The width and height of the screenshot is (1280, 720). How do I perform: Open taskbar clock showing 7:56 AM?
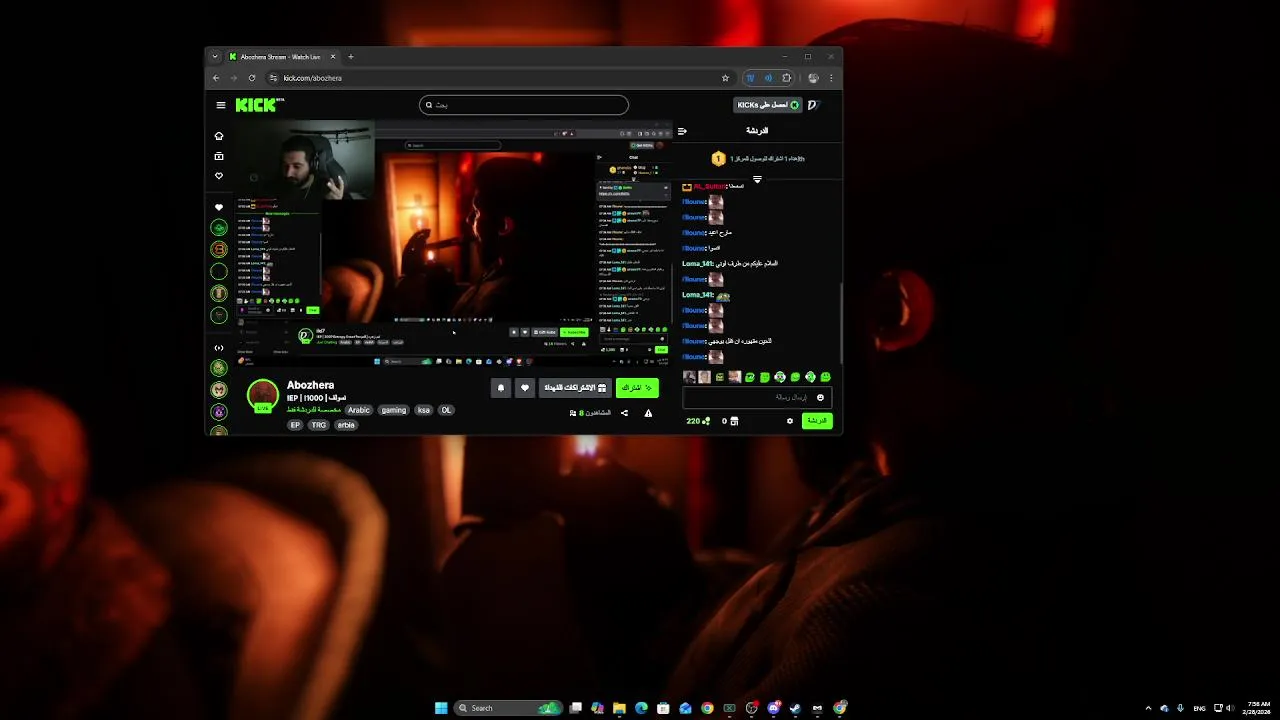click(x=1257, y=708)
